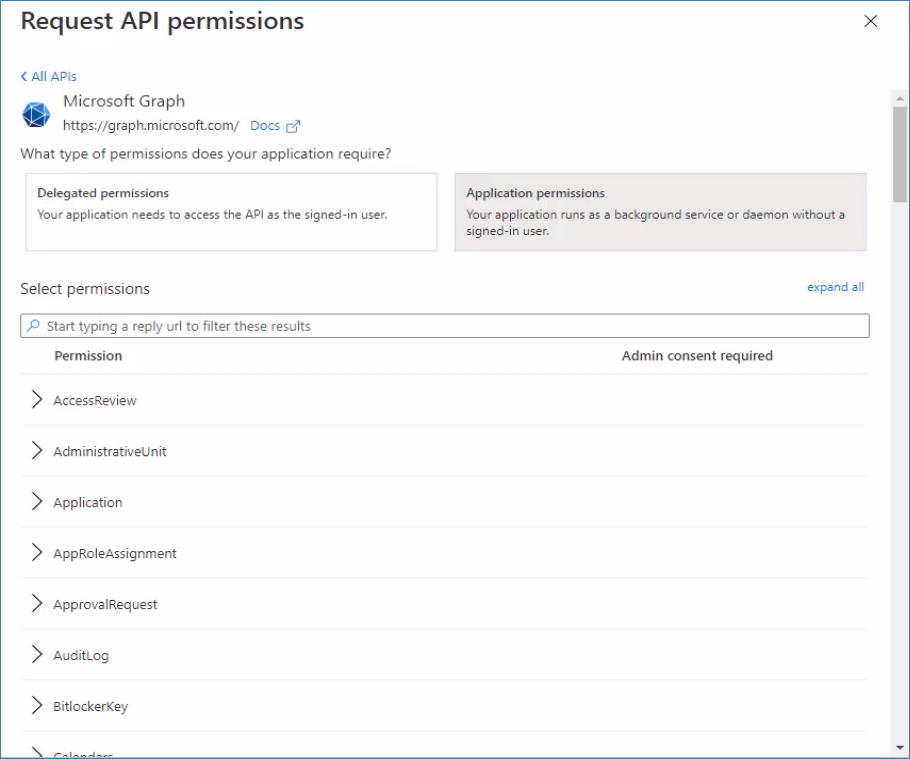Expand the BitlockerKey permissions chevron

37,706
